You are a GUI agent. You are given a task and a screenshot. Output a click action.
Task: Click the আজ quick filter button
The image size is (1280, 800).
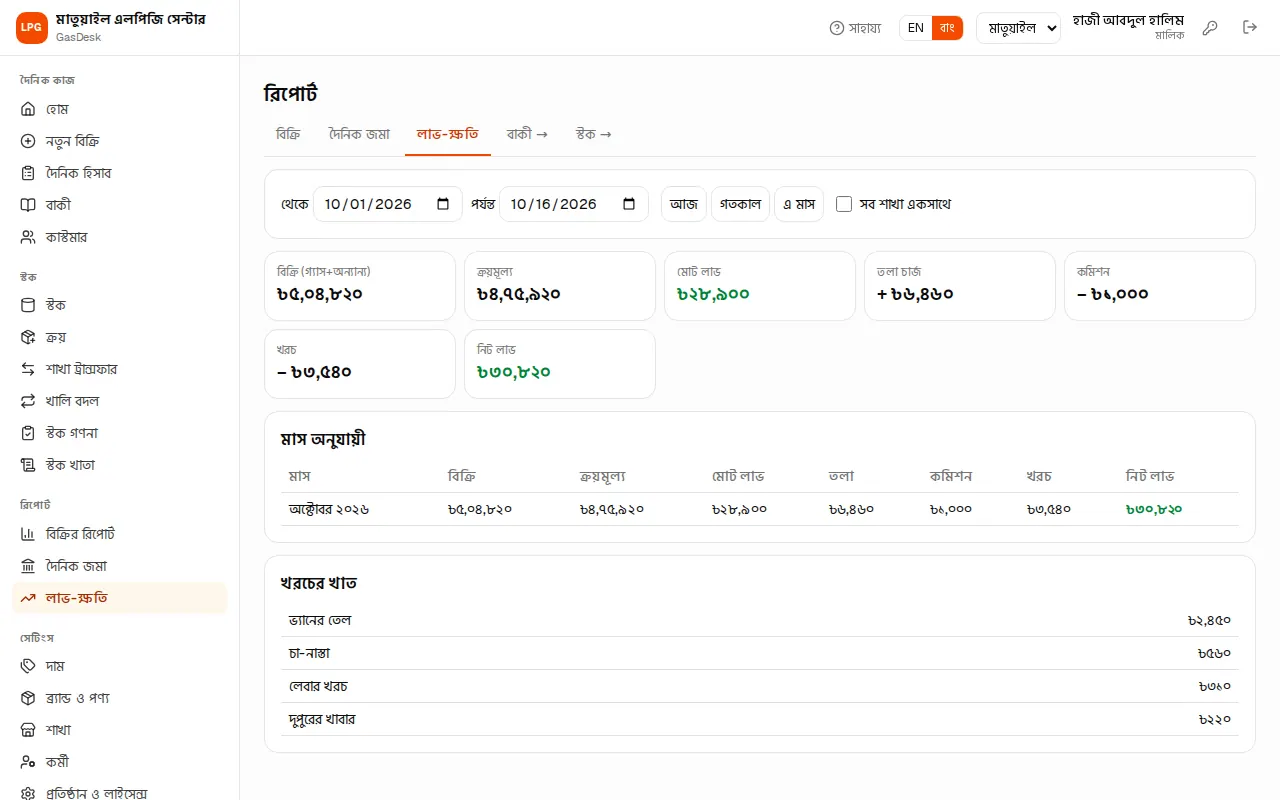684,204
